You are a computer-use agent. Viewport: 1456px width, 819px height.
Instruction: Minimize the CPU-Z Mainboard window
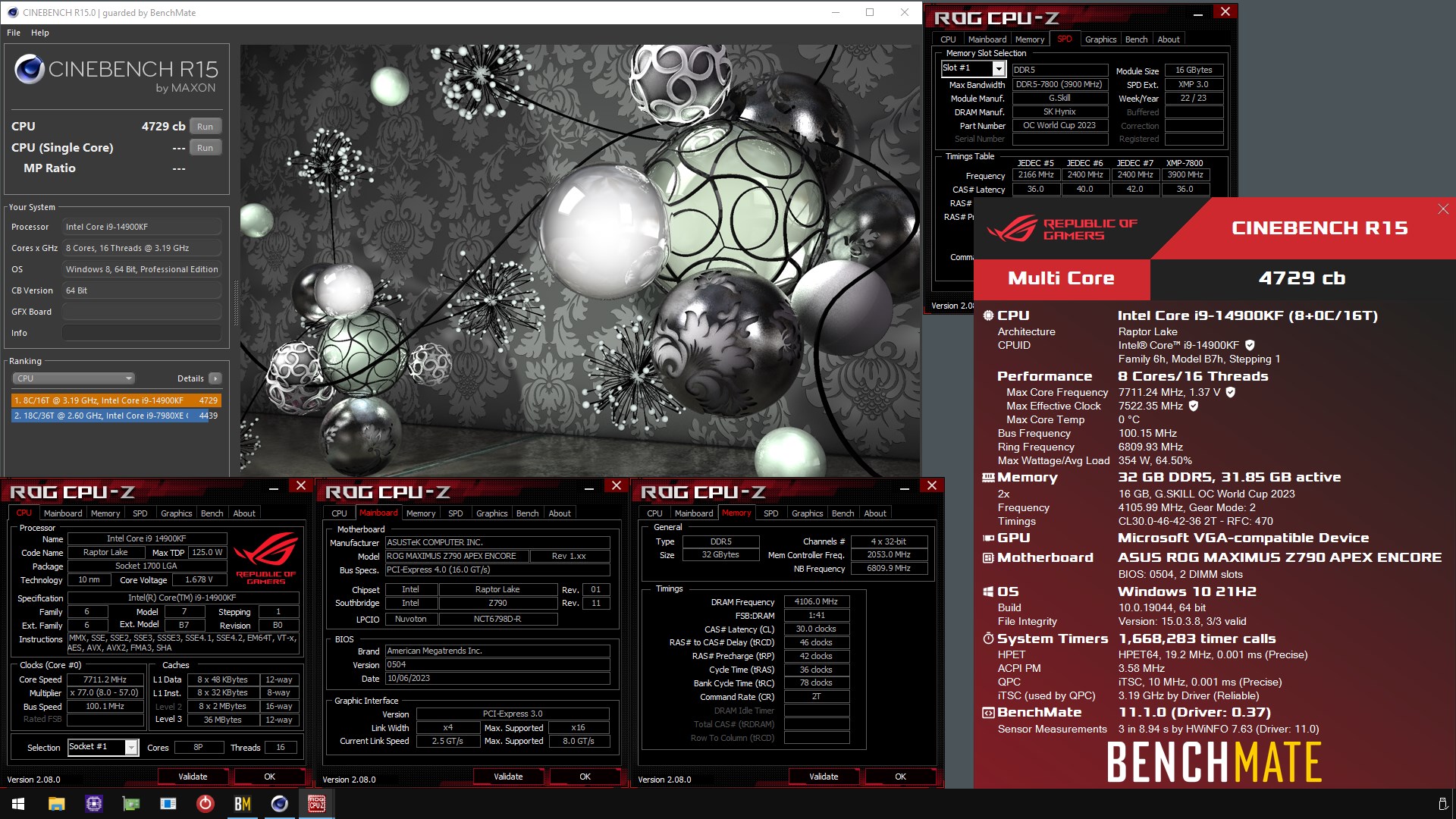588,487
